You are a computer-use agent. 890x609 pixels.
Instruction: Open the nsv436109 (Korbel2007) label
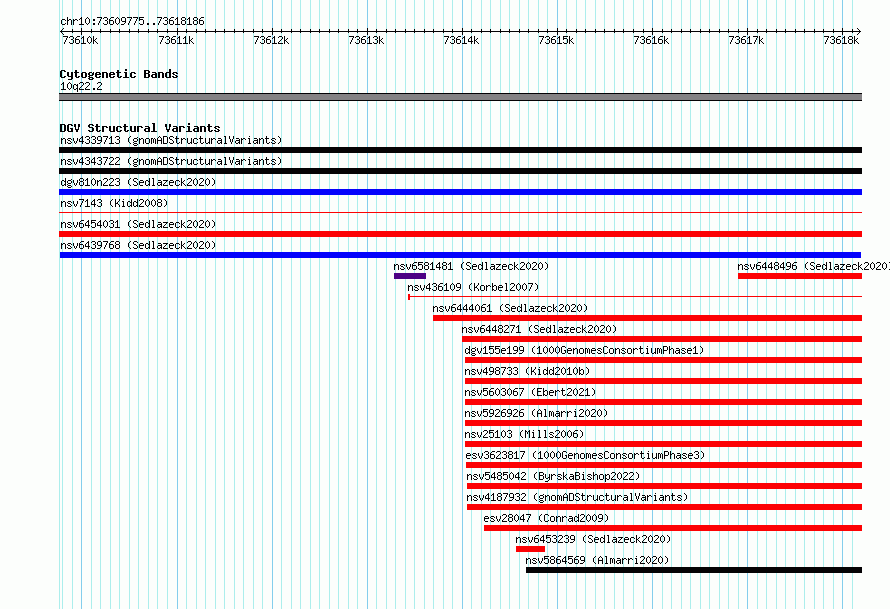tap(473, 287)
